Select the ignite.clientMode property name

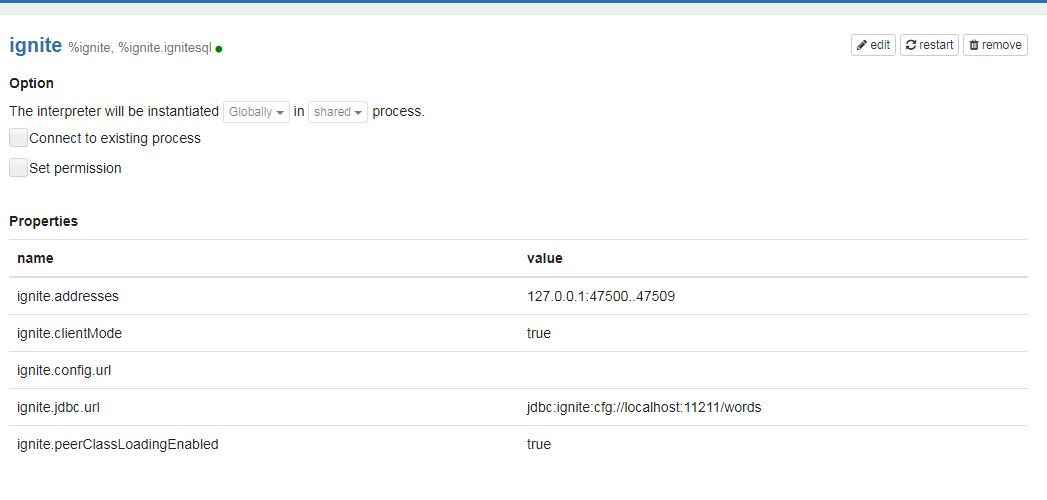69,333
